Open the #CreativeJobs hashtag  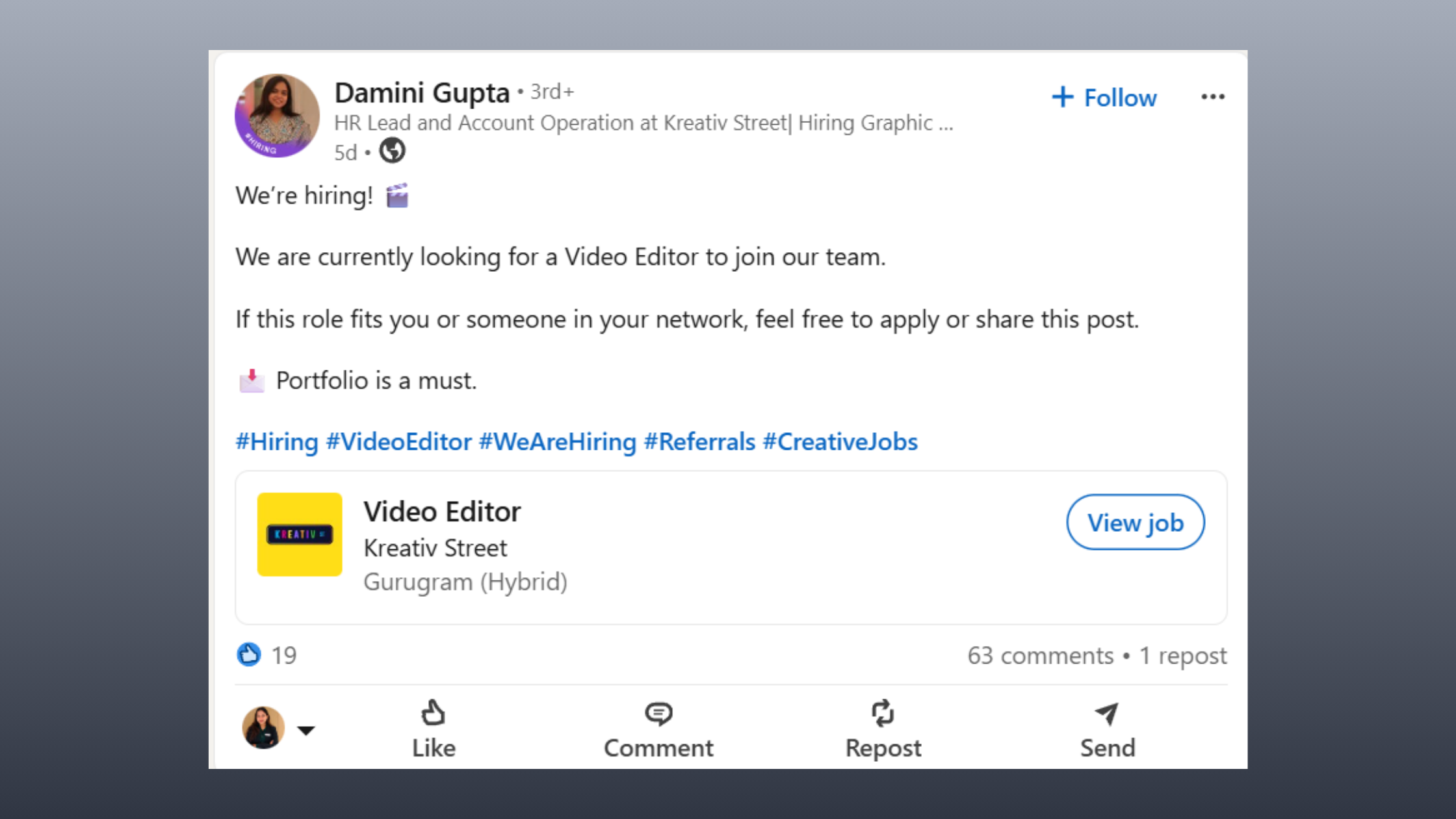click(x=840, y=441)
